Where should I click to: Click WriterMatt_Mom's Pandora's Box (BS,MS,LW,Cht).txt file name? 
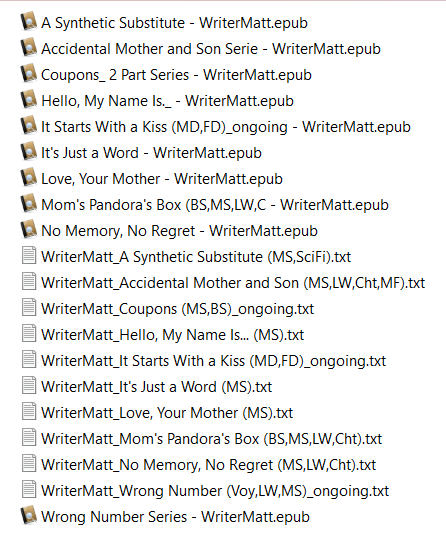click(211, 439)
